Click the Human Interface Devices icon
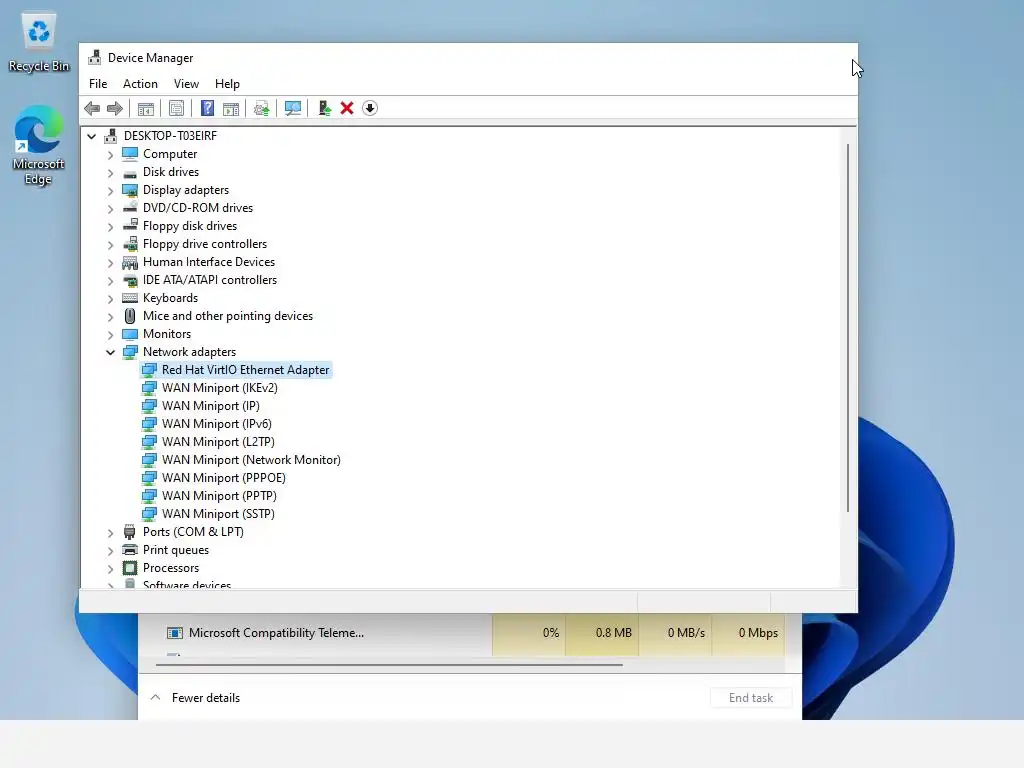This screenshot has width=1024, height=768. click(130, 262)
